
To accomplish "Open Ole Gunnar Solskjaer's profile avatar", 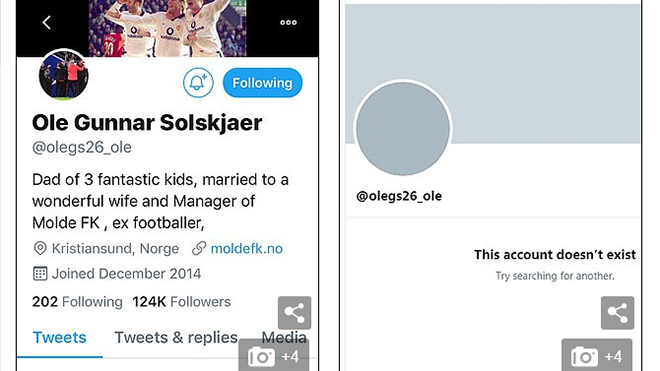I will (x=64, y=75).
